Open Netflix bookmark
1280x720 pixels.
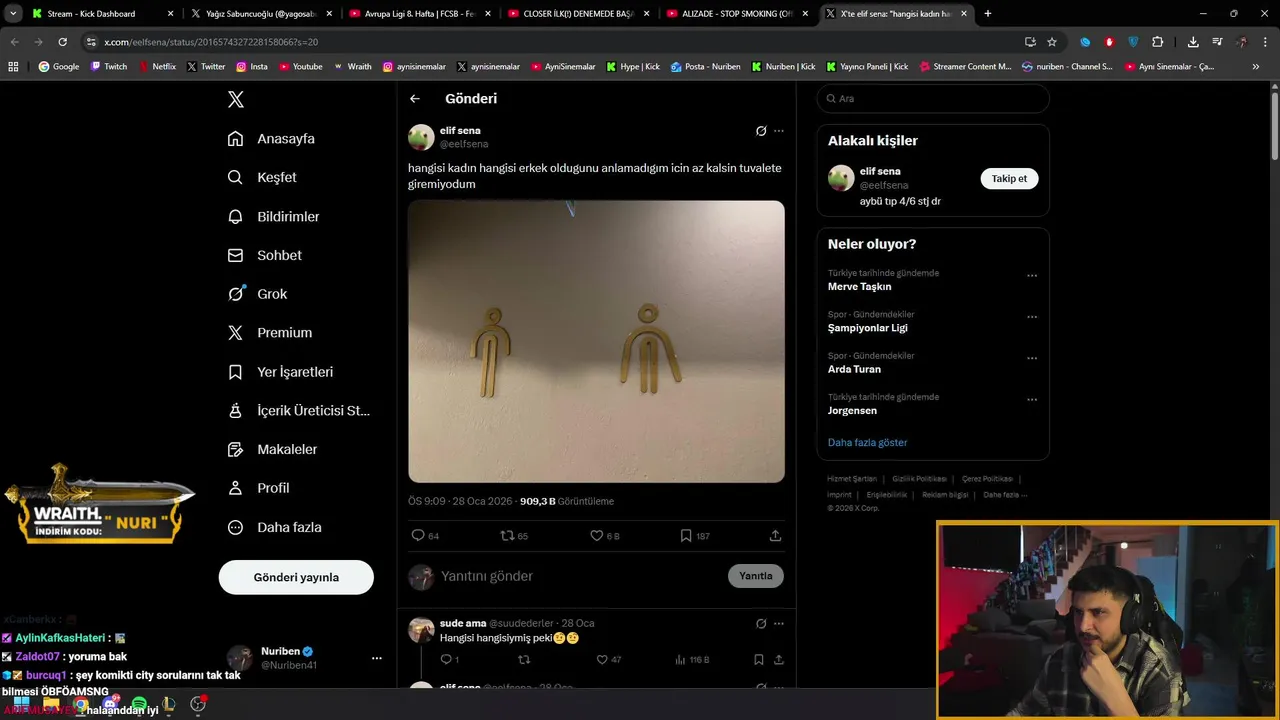point(157,67)
